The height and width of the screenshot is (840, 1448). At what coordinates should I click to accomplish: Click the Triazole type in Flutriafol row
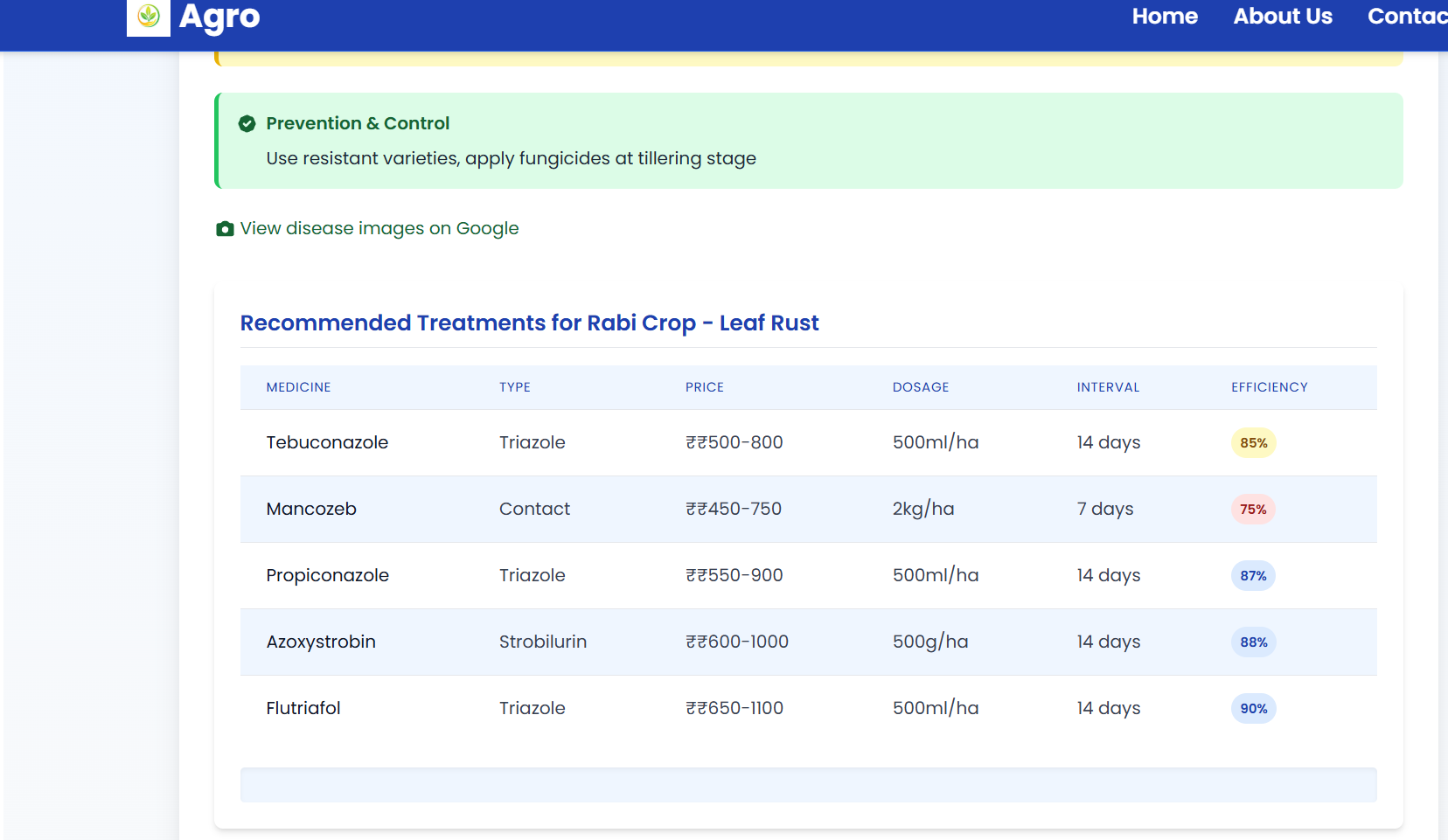(533, 709)
